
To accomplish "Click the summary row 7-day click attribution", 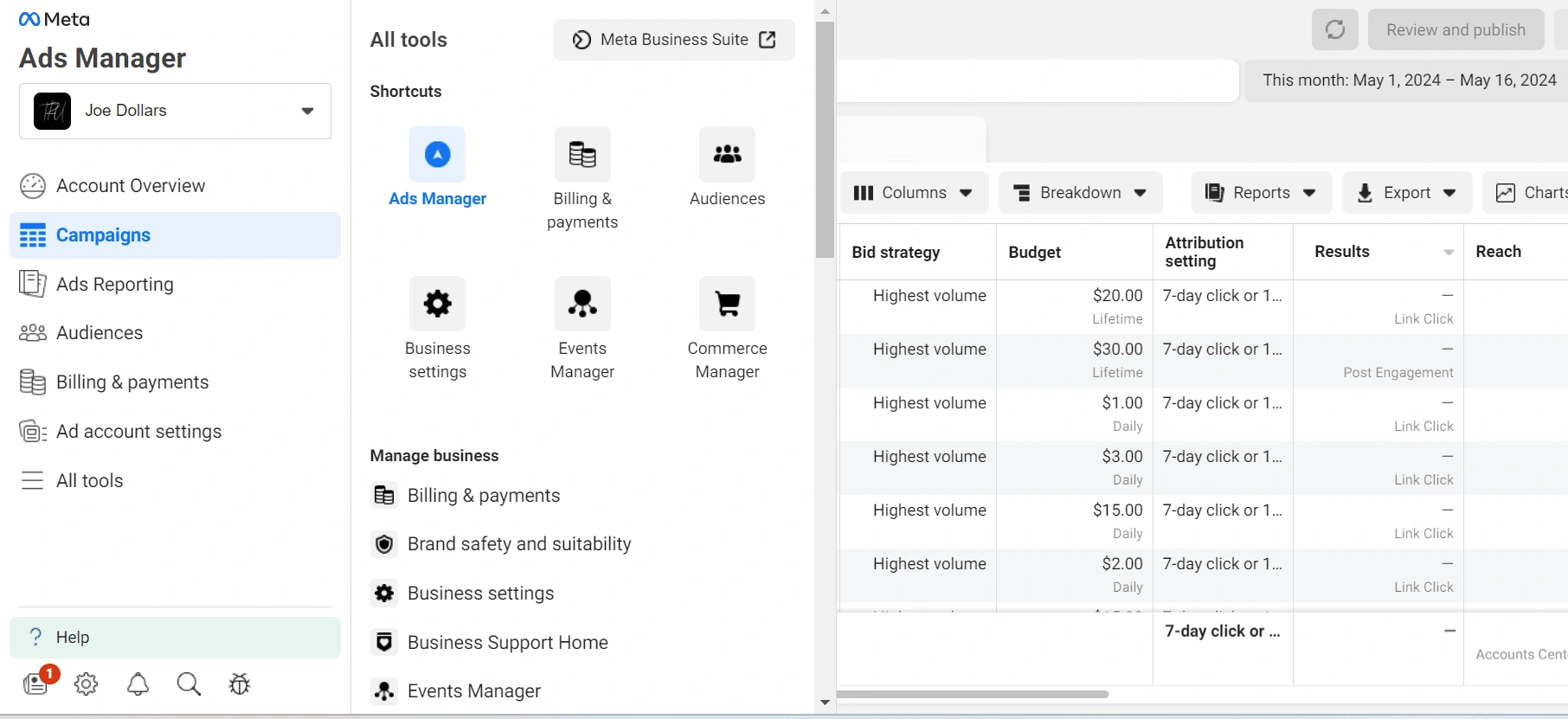I will [1223, 632].
